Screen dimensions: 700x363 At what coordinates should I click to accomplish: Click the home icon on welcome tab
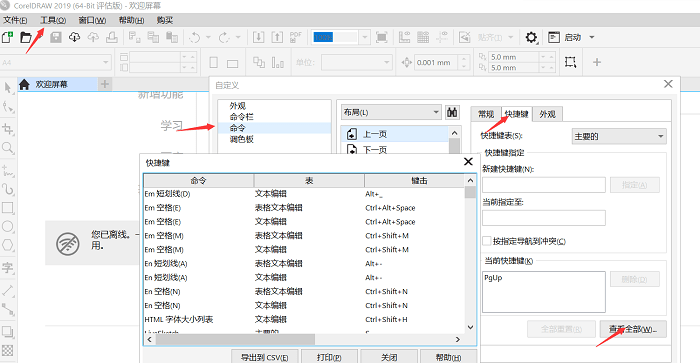(24, 84)
